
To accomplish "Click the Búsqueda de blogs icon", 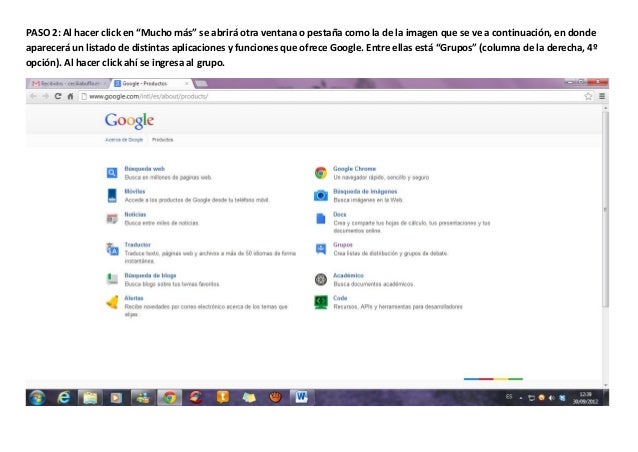I will 112,279.
